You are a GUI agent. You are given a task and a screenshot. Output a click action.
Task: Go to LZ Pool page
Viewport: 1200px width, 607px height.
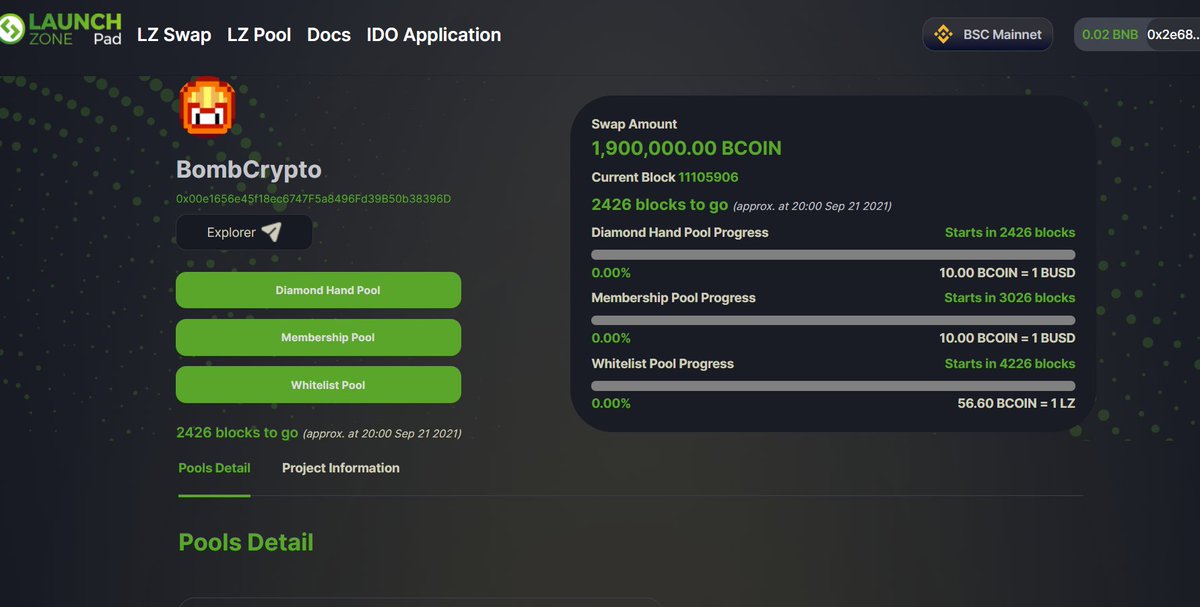(x=259, y=34)
